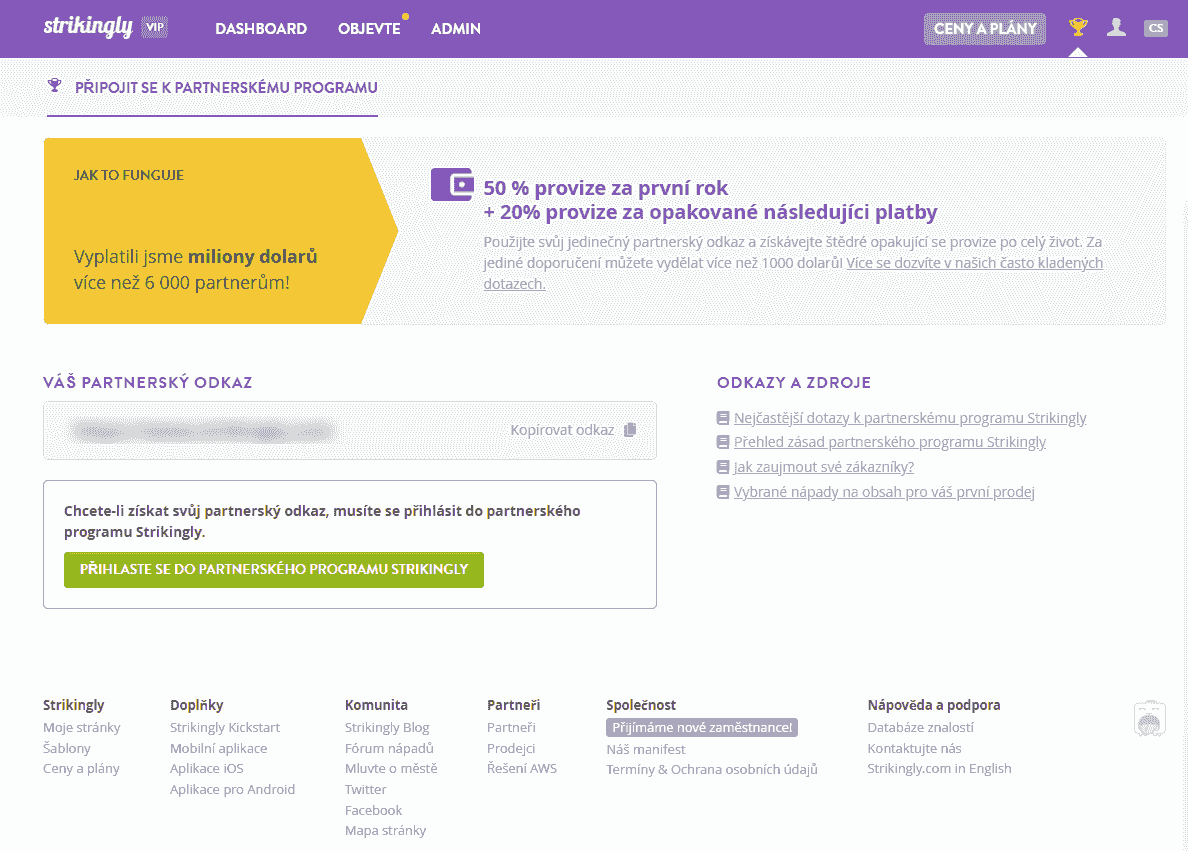
Task: Open Vybrané nápady na obsah link
Action: pyautogui.click(x=884, y=492)
